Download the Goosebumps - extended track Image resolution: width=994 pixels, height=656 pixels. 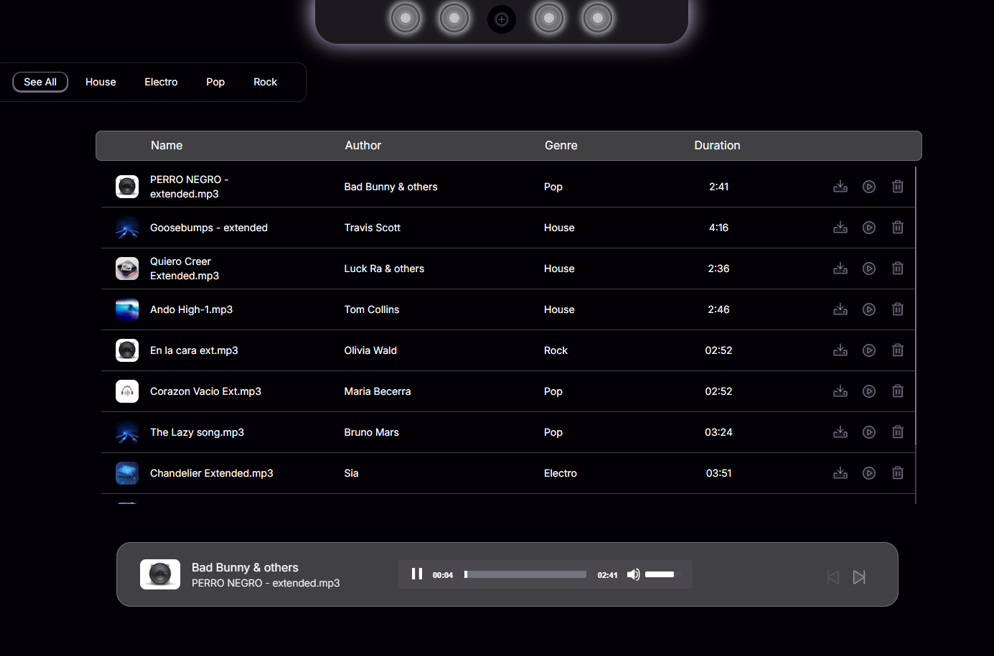point(840,228)
